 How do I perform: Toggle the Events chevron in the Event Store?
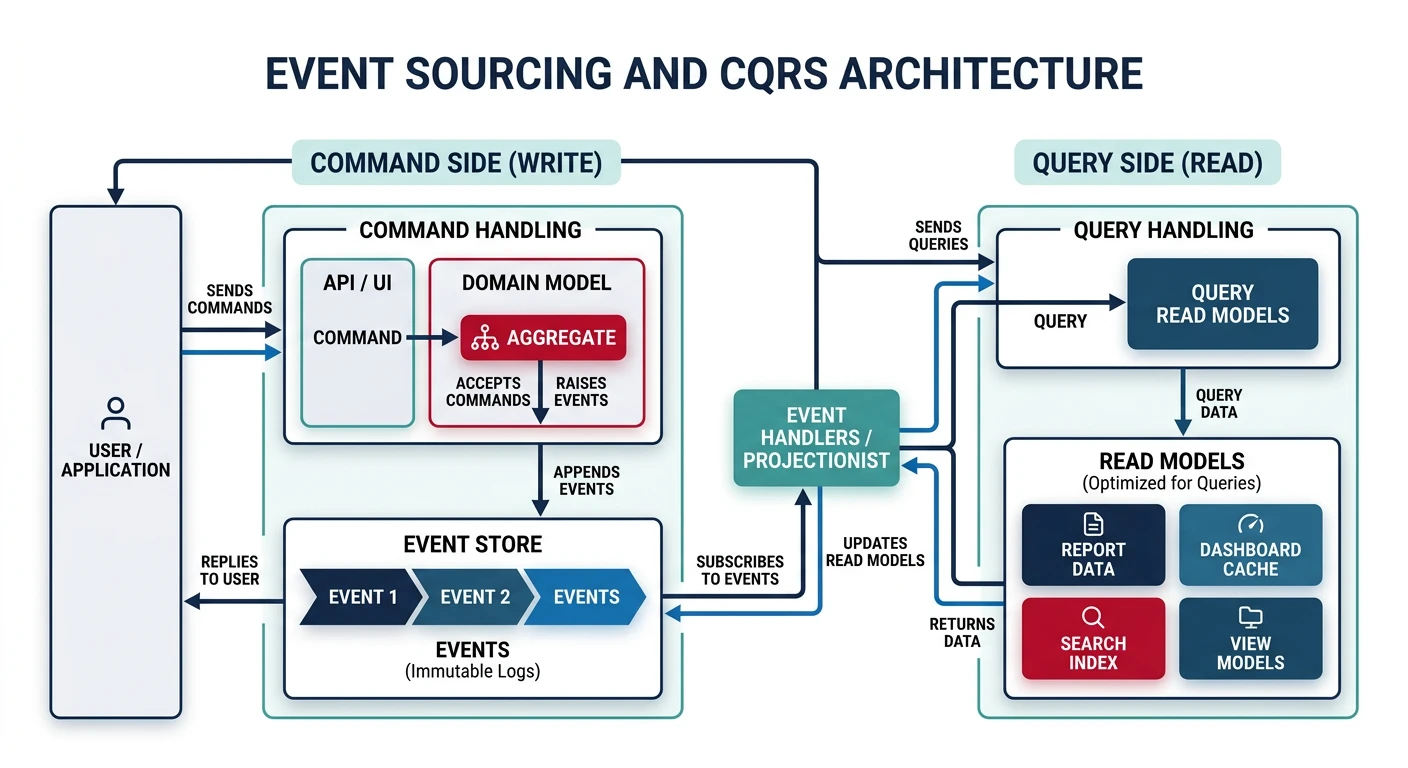point(586,597)
